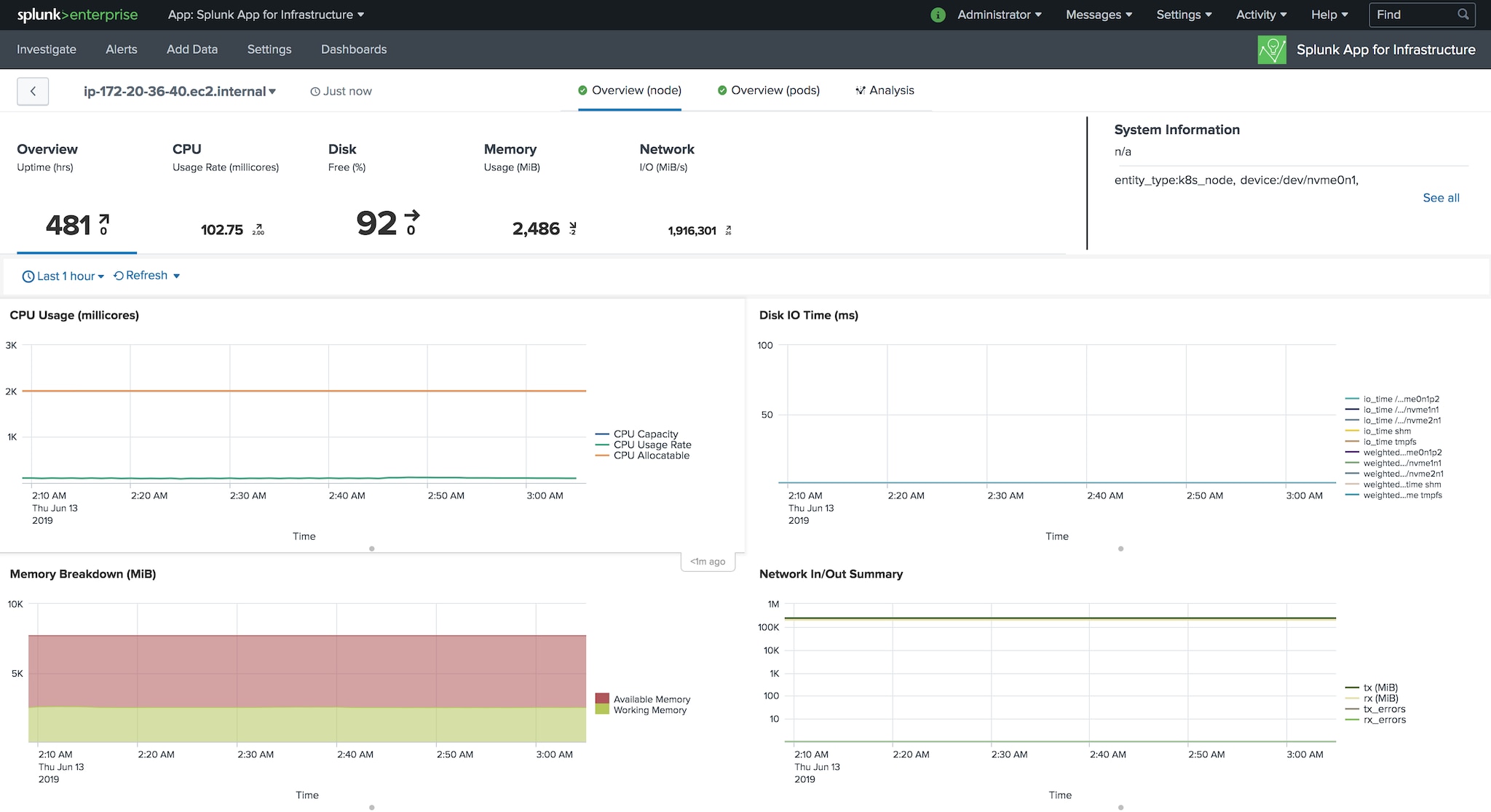Screen dimensions: 1491x812
Task: Click the io_time shm legend entry
Action: coord(1378,431)
